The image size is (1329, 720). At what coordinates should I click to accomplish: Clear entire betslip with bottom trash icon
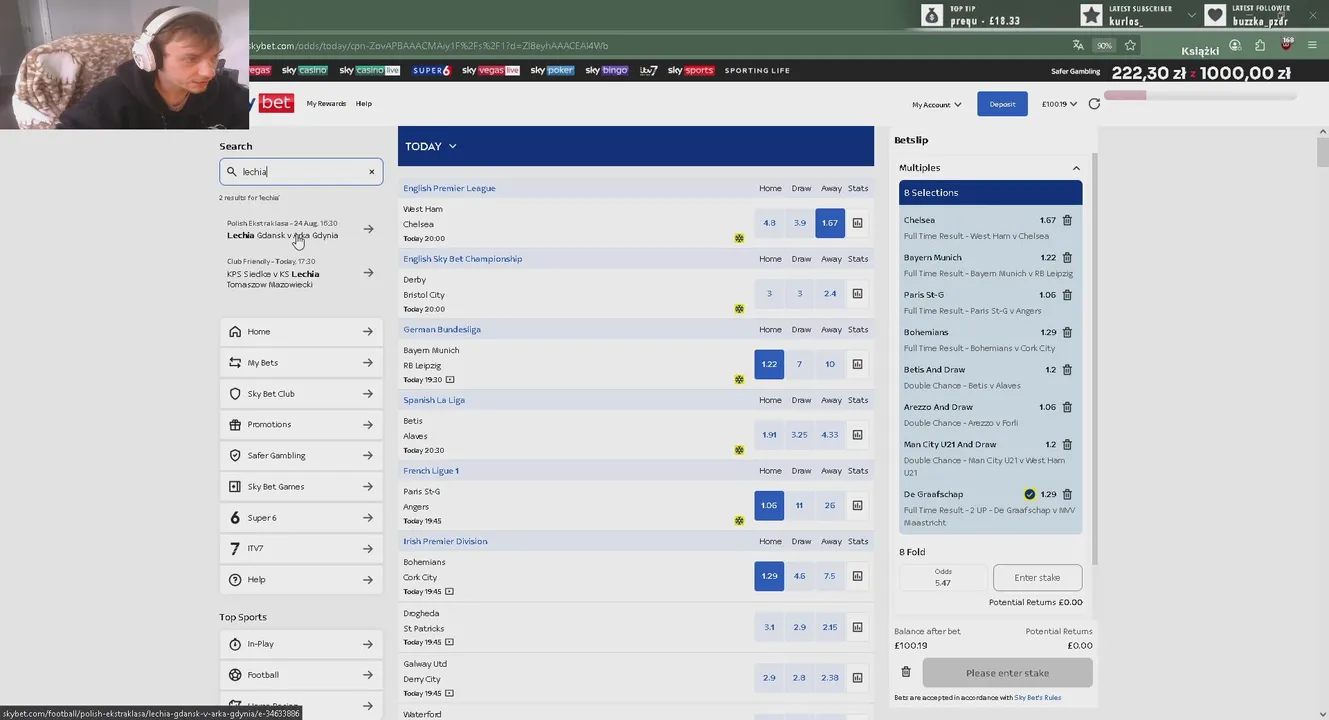(x=906, y=673)
